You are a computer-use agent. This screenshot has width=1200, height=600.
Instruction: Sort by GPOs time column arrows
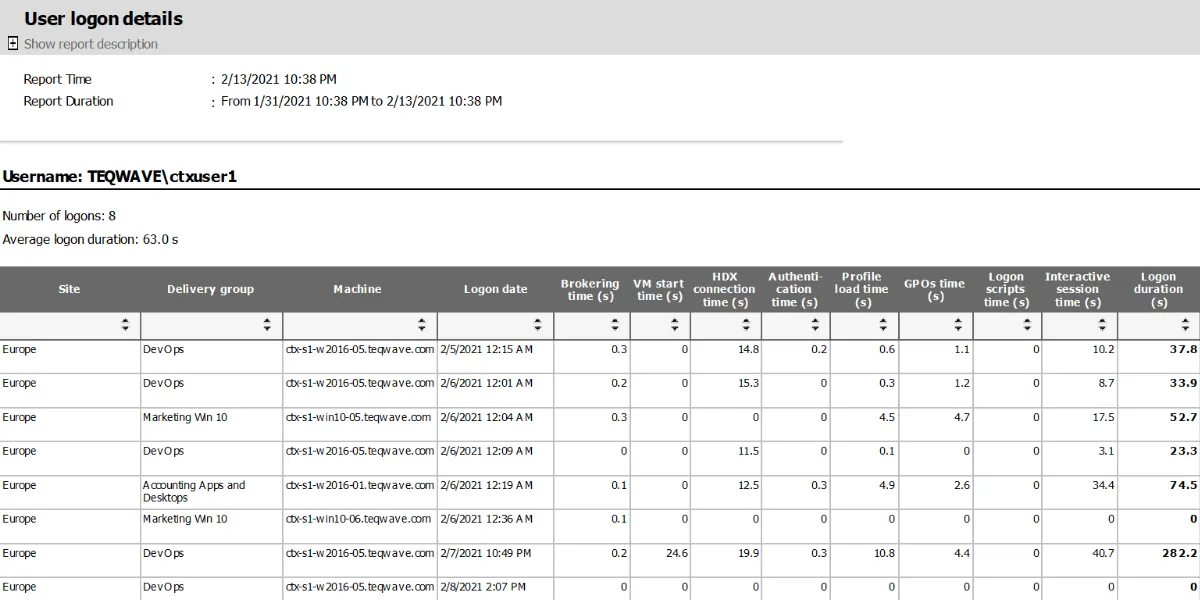pos(958,325)
